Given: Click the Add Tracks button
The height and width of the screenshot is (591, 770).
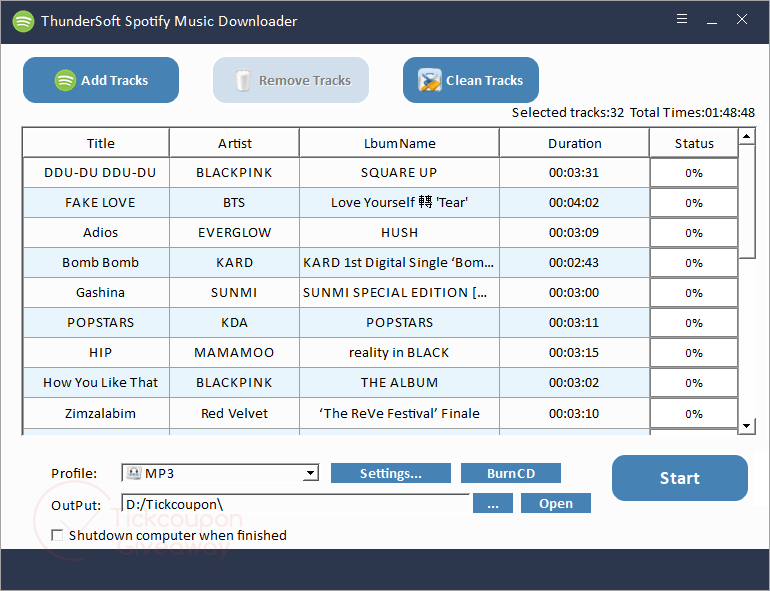Looking at the screenshot, I should [x=101, y=80].
